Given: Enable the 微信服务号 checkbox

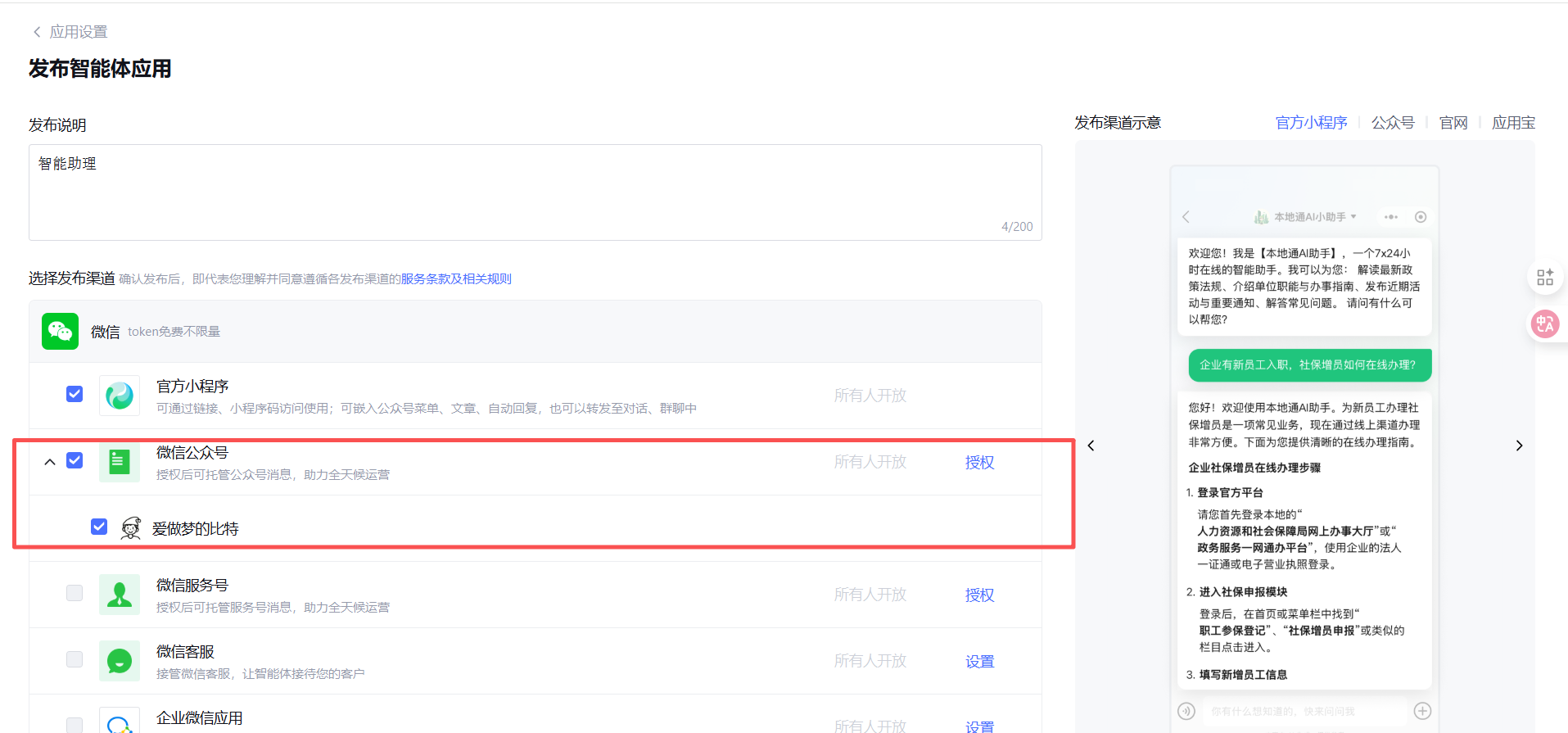Looking at the screenshot, I should point(75,593).
